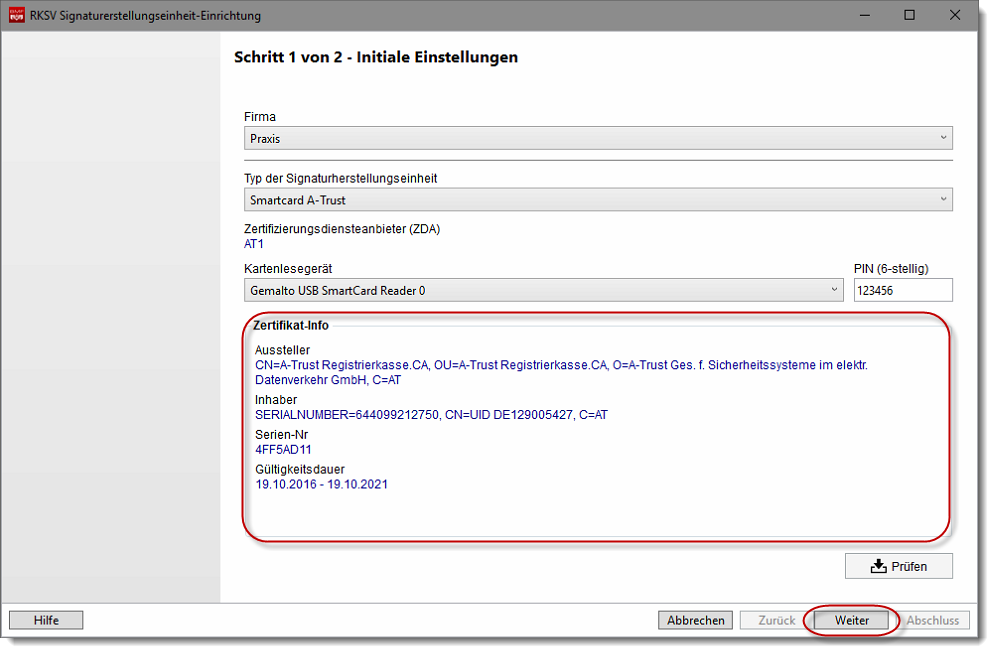Viewport: 994px width, 653px height.
Task: Click the RKSV application icon in title bar
Action: (x=16, y=15)
